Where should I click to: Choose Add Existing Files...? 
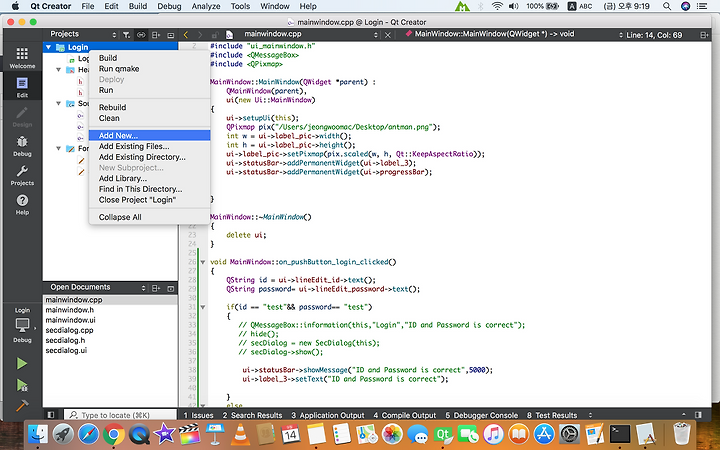150,146
